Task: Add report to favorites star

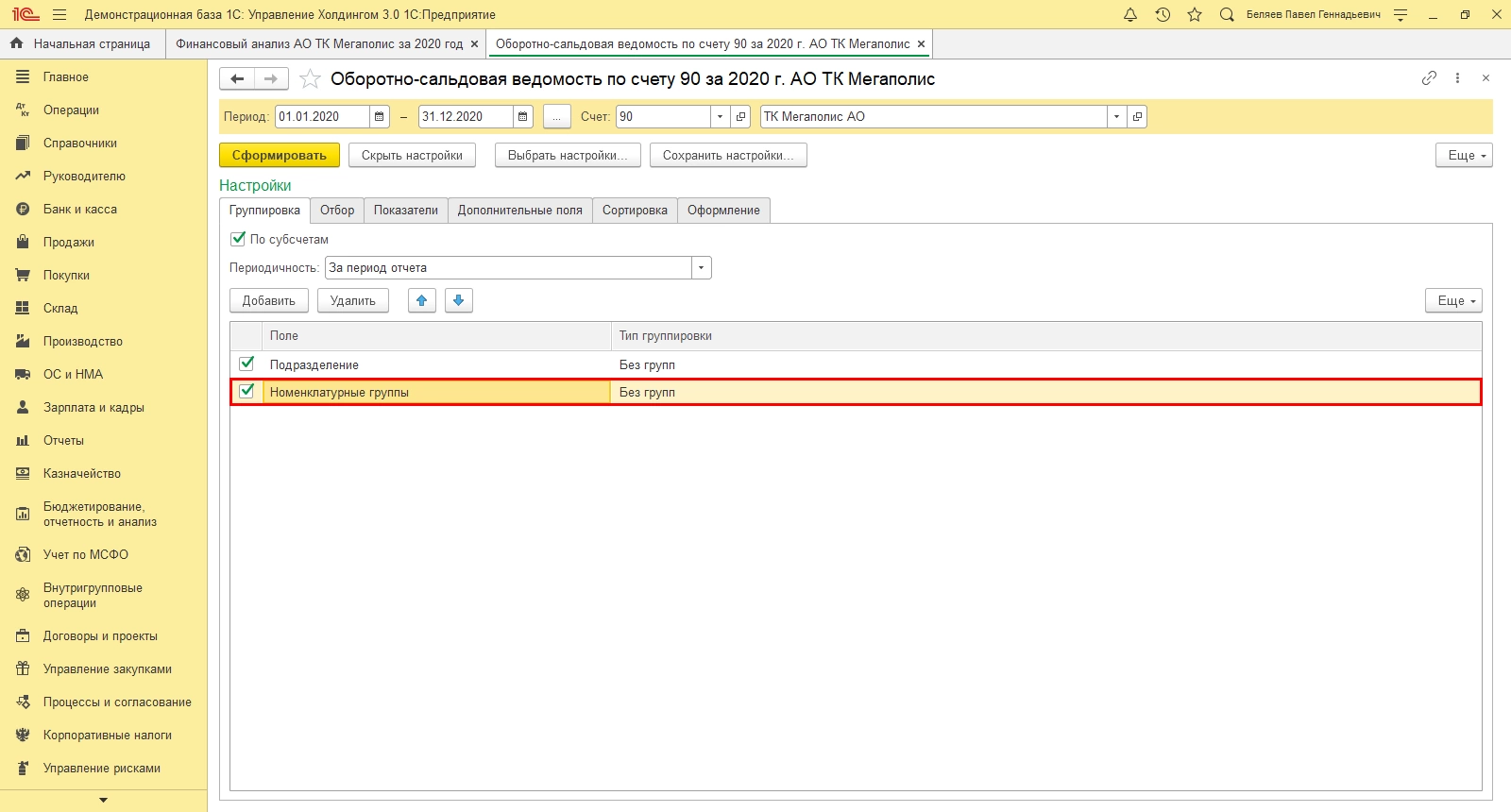Action: pyautogui.click(x=310, y=79)
